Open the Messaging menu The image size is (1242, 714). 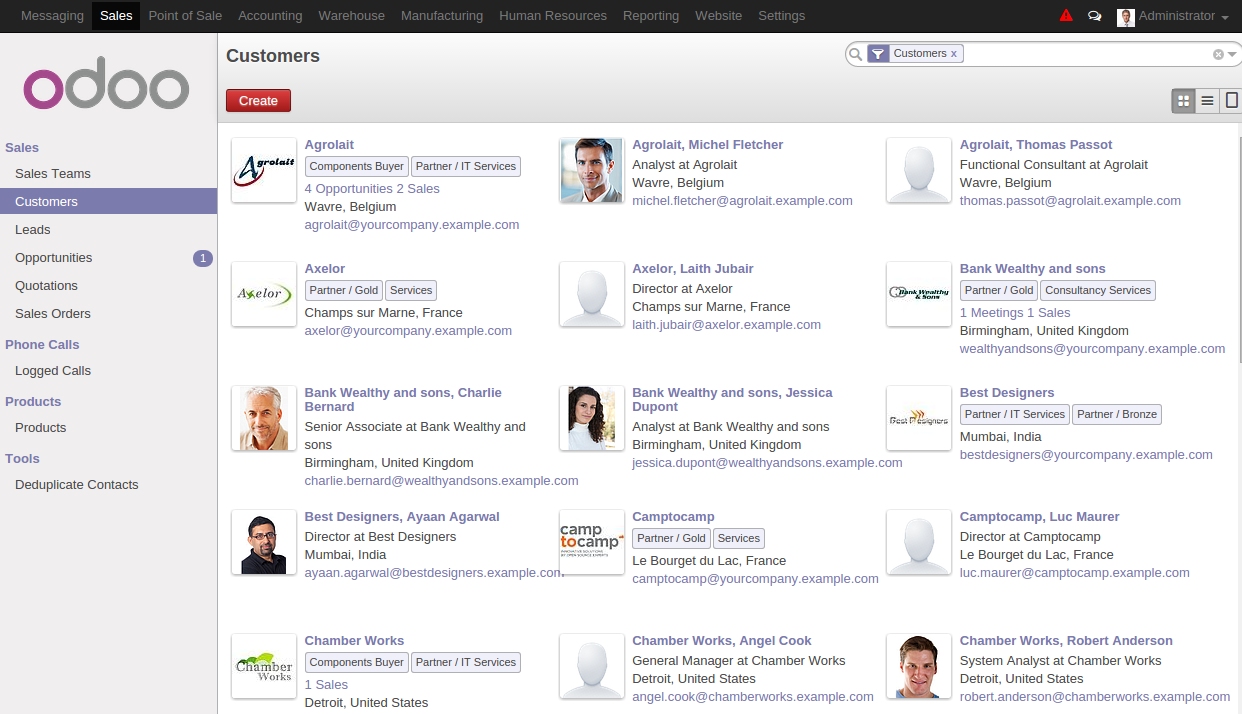pos(52,16)
